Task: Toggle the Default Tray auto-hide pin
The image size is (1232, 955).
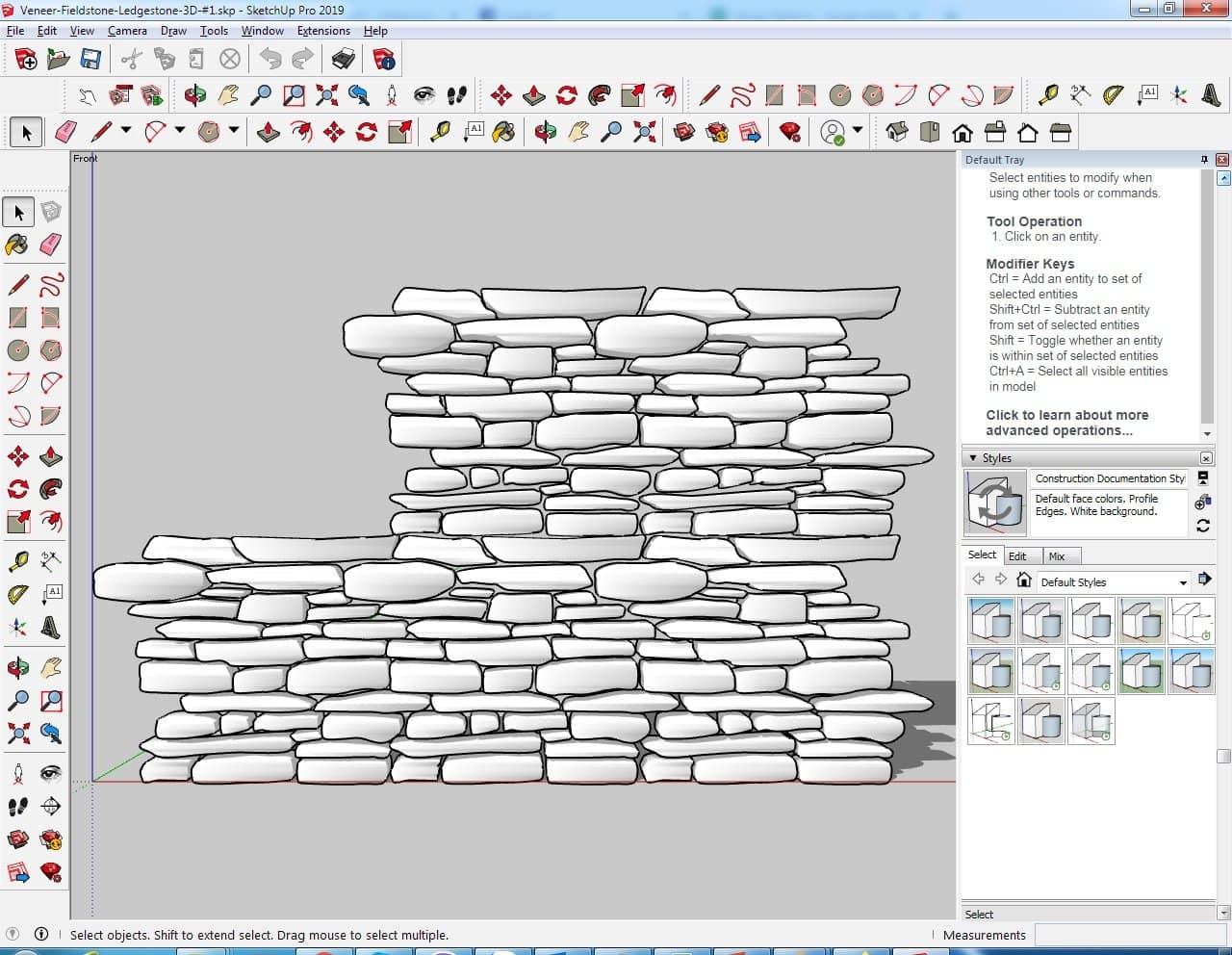Action: [1204, 160]
